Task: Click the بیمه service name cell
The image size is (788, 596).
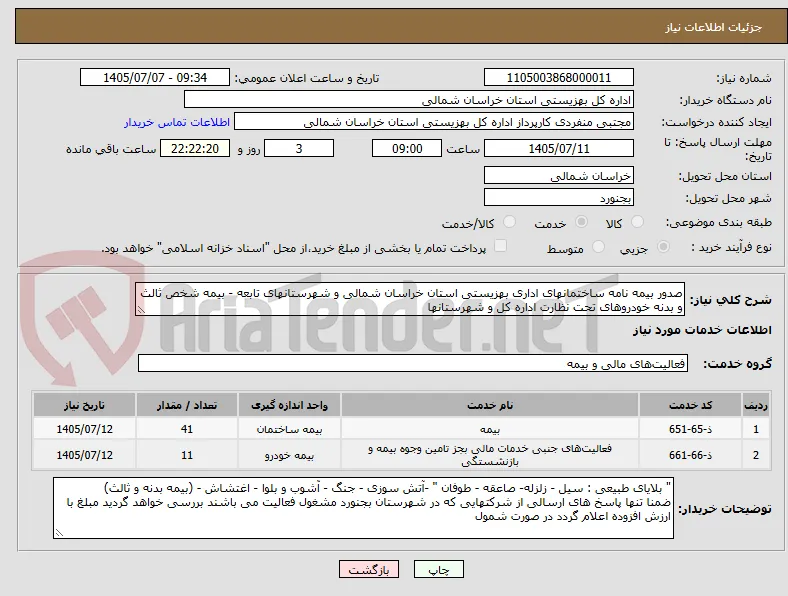Action: click(x=490, y=429)
